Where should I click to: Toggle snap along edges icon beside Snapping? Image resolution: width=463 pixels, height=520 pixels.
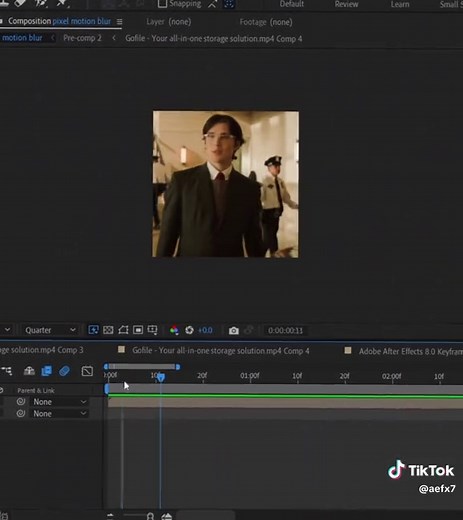pos(212,4)
